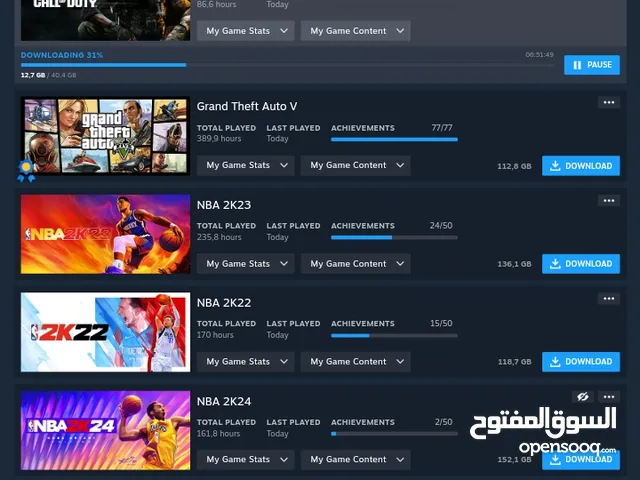Expand My Game Stats for NBA 2K22
The image size is (640, 480).
(x=246, y=362)
